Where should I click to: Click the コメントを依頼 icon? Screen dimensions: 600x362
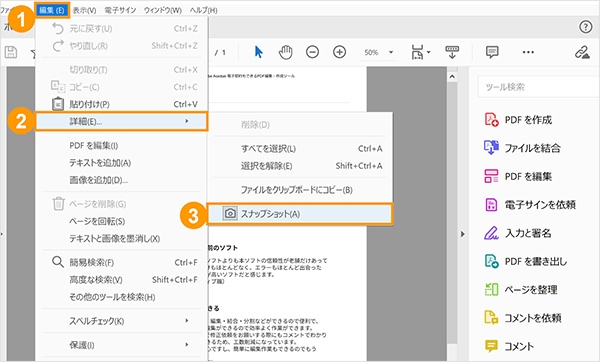click(x=491, y=318)
